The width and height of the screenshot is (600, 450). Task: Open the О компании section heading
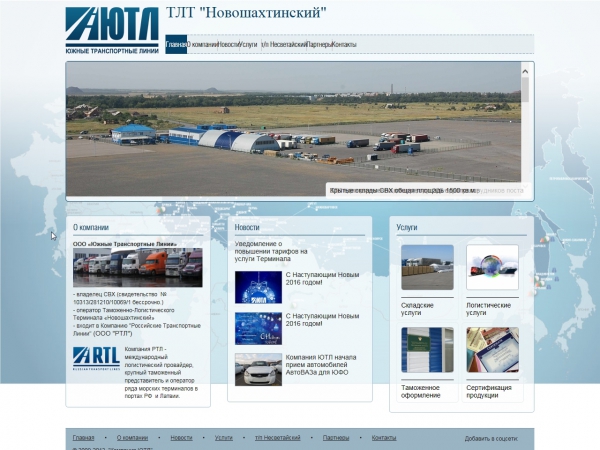tap(91, 227)
